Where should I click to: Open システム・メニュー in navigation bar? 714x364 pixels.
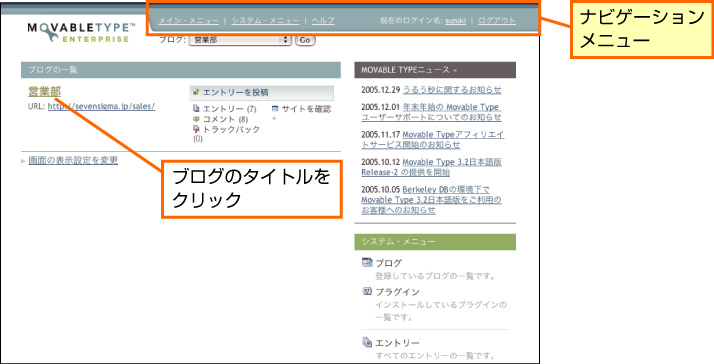pos(265,21)
